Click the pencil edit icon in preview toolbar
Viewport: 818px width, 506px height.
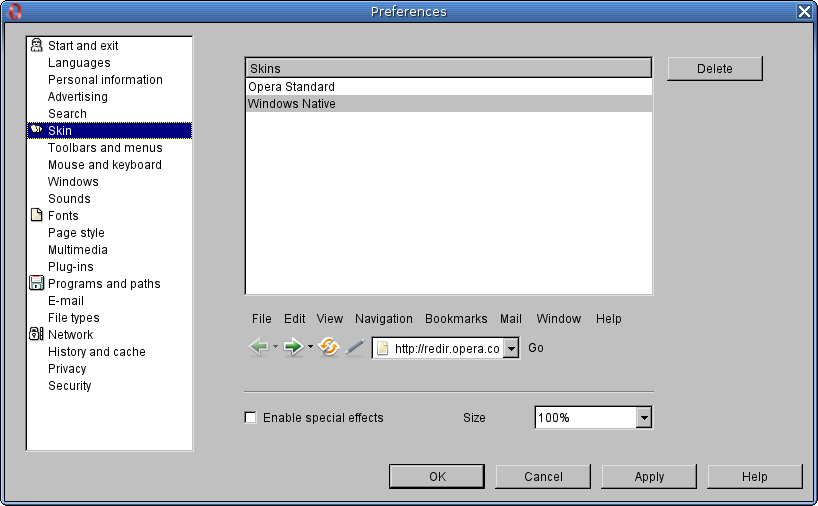coord(354,348)
